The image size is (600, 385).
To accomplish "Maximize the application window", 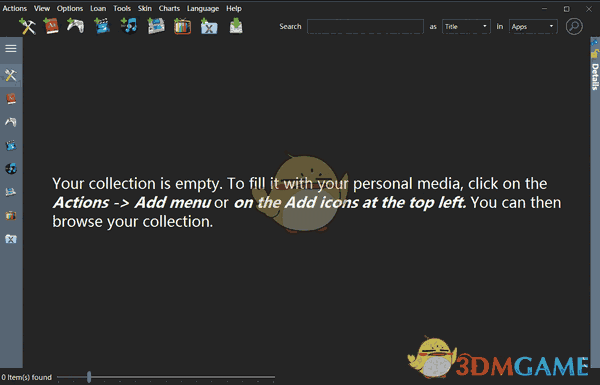I will [x=566, y=8].
